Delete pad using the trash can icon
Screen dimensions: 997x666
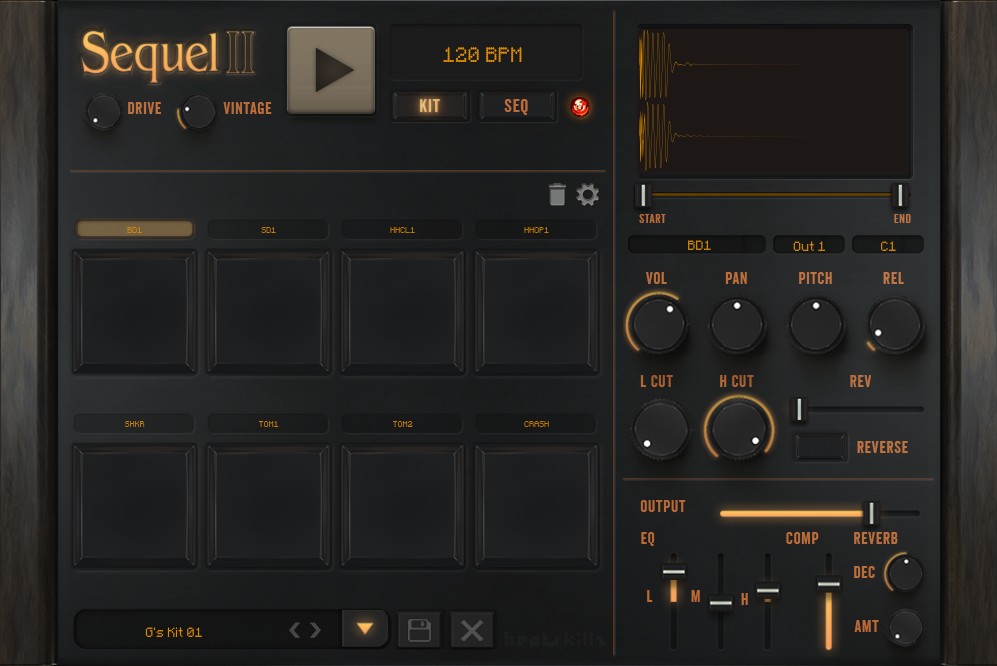click(x=557, y=195)
